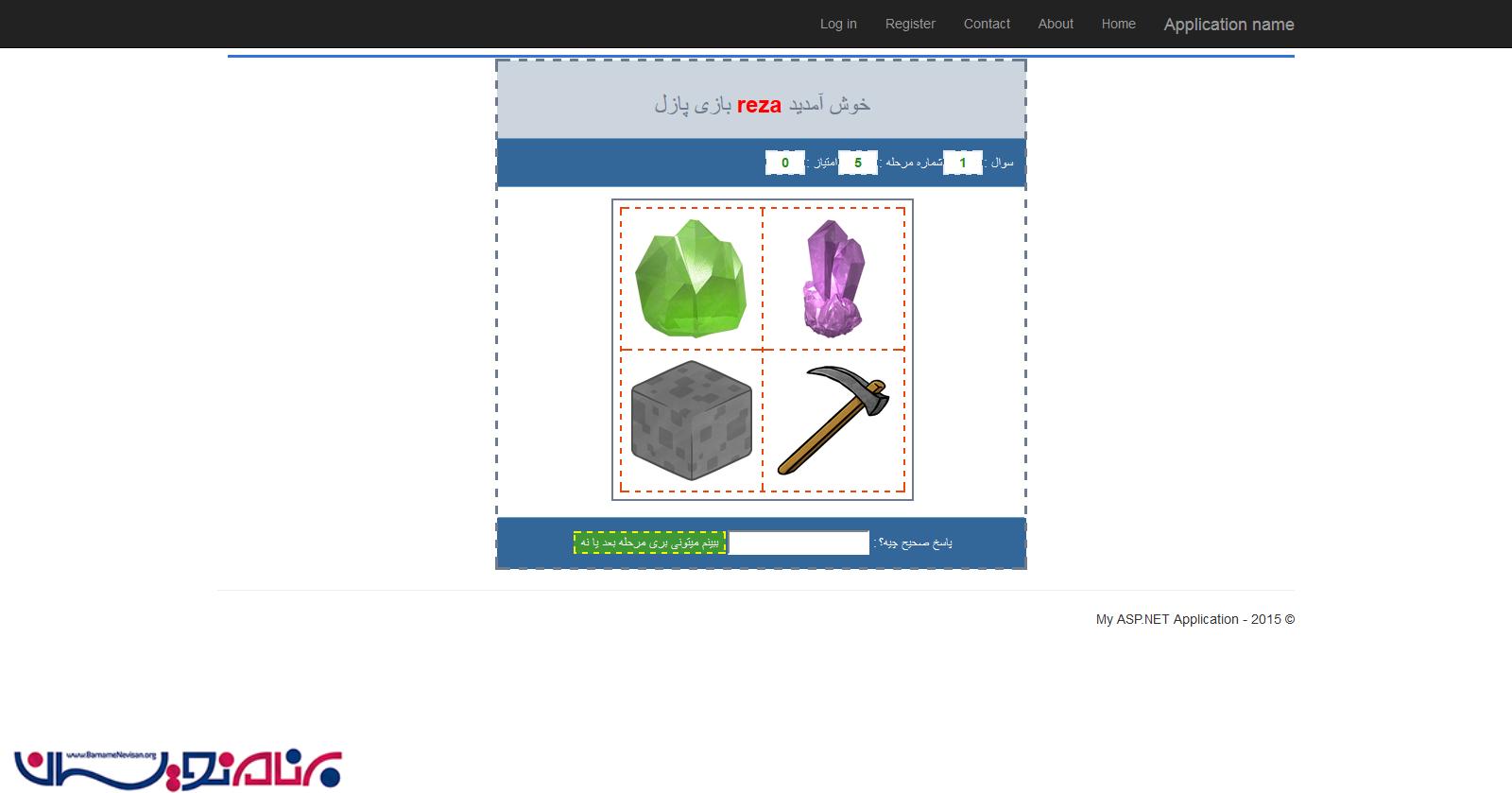Select the purple amethyst crystal tile
The height and width of the screenshot is (793, 1512).
833,279
